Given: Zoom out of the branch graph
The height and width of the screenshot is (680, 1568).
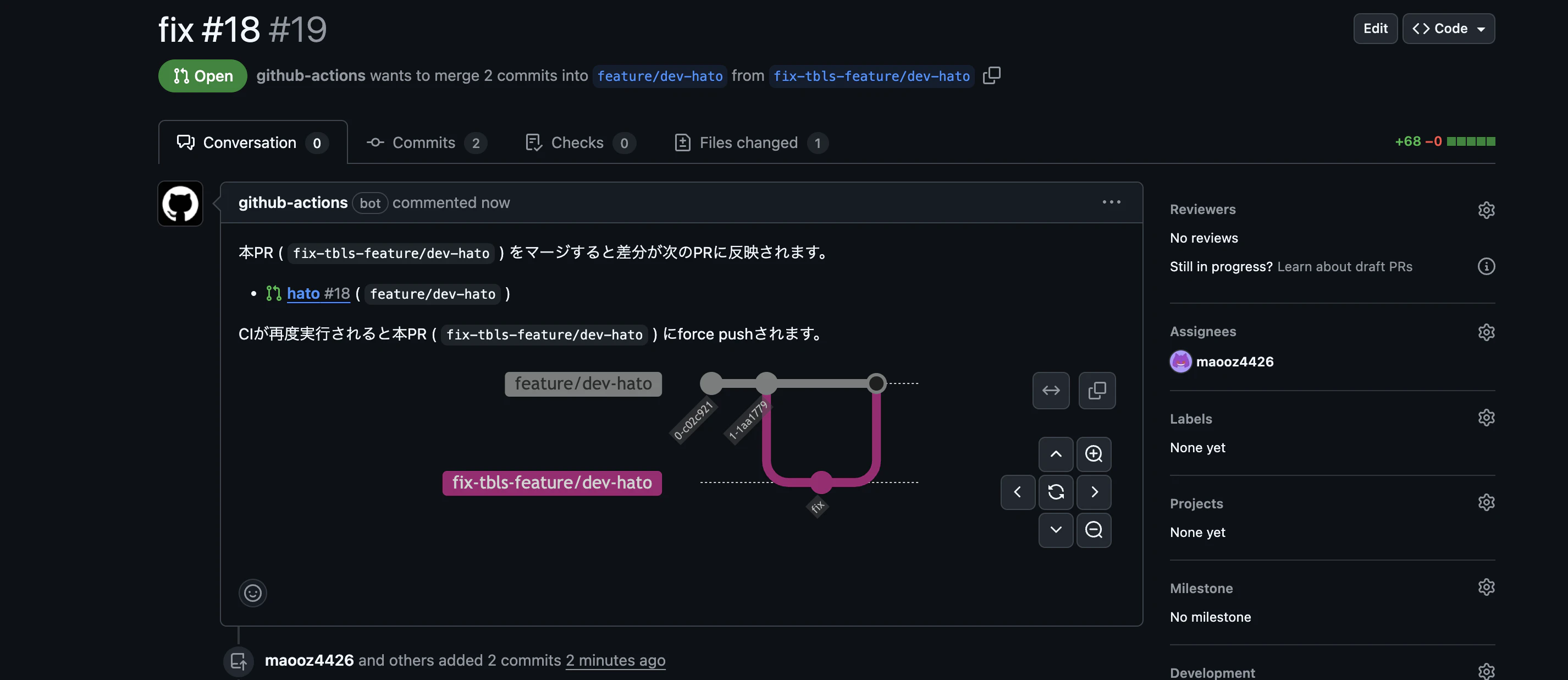Looking at the screenshot, I should pyautogui.click(x=1094, y=530).
